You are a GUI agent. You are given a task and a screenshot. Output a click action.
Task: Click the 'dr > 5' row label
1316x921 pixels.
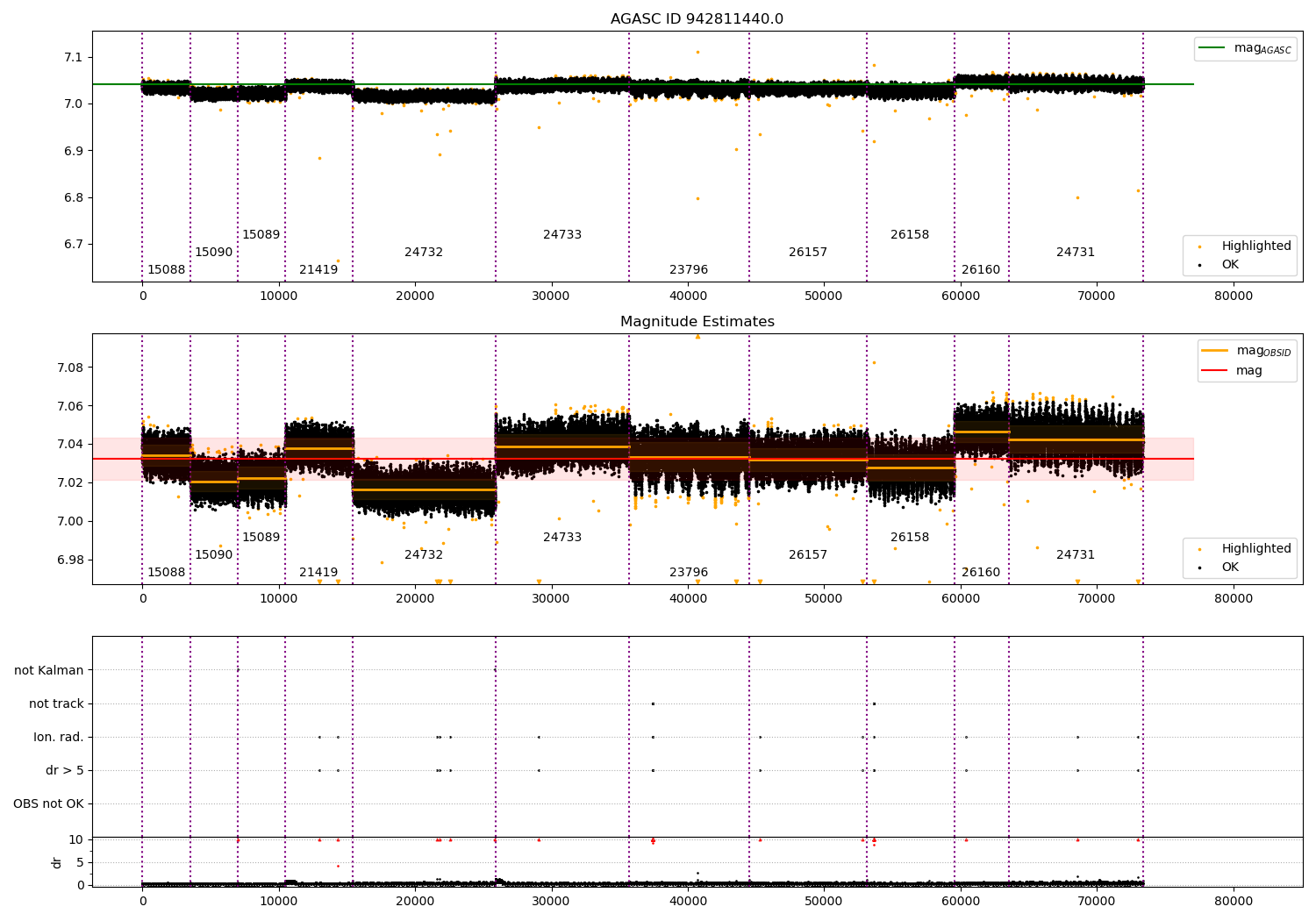(x=65, y=770)
